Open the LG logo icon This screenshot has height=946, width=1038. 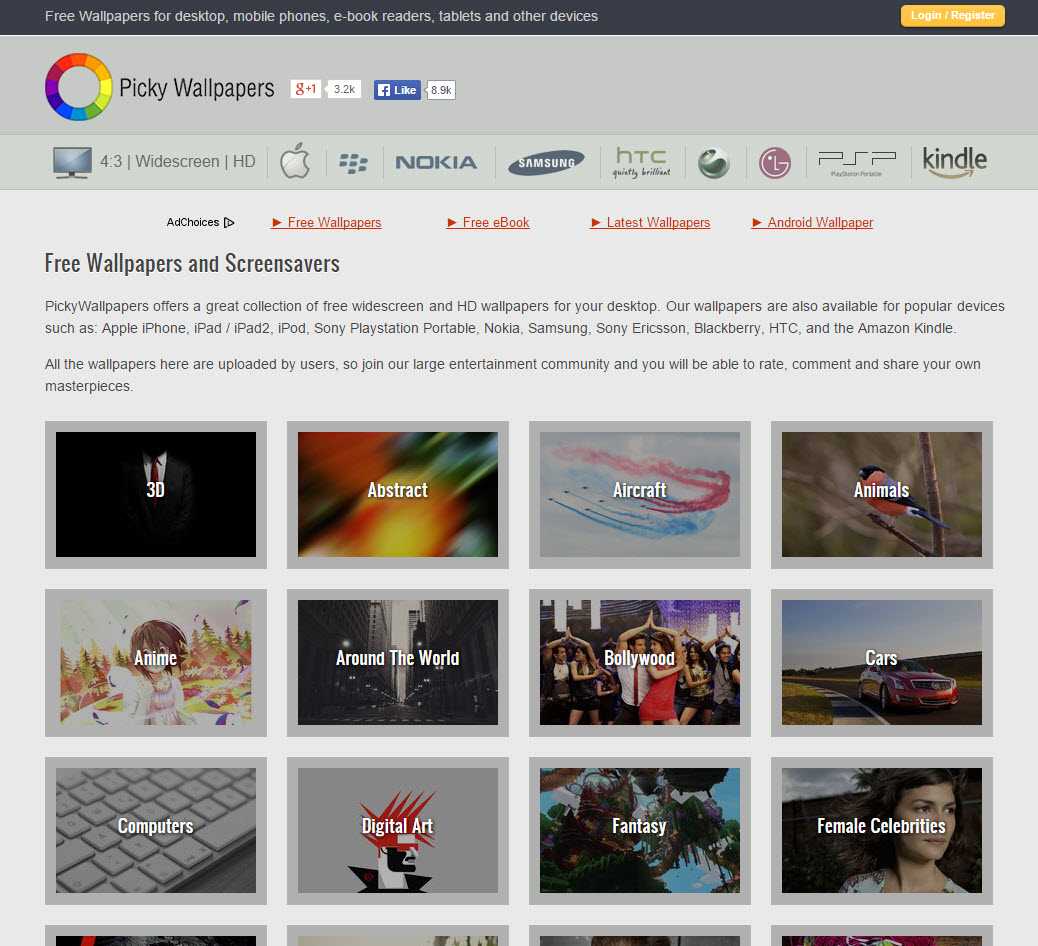point(774,162)
